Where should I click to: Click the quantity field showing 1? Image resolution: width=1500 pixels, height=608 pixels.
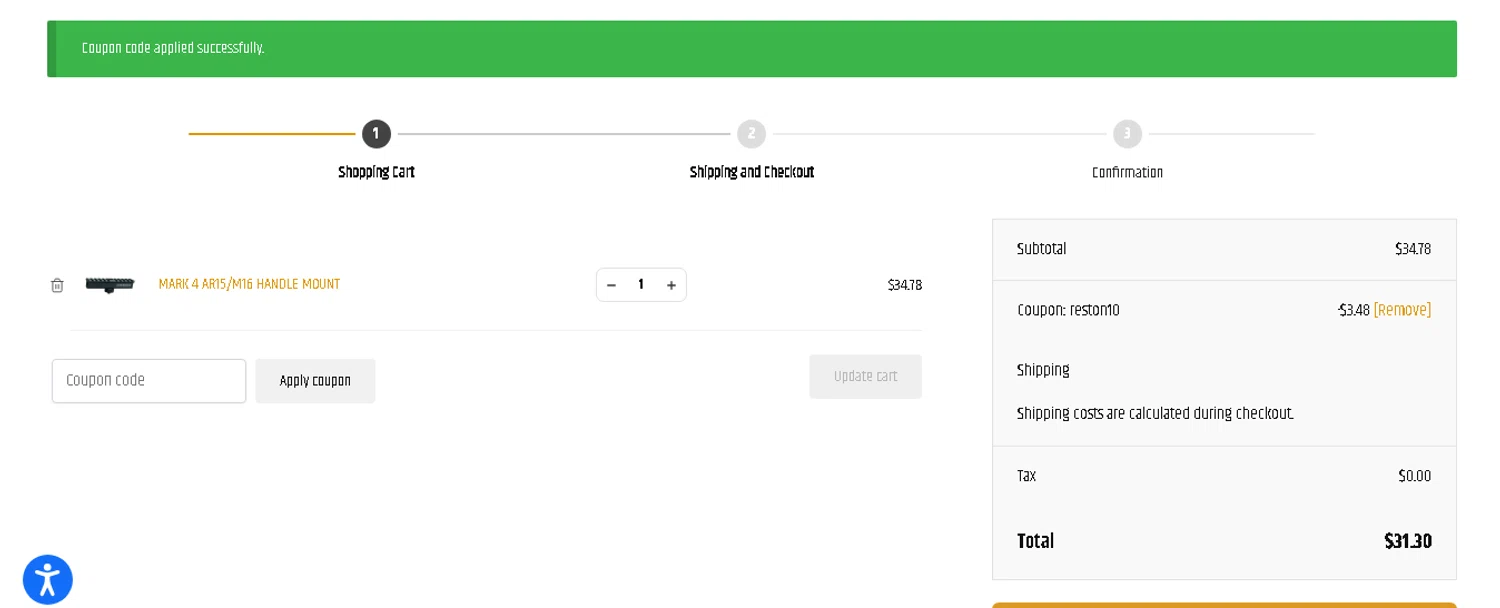tap(641, 285)
